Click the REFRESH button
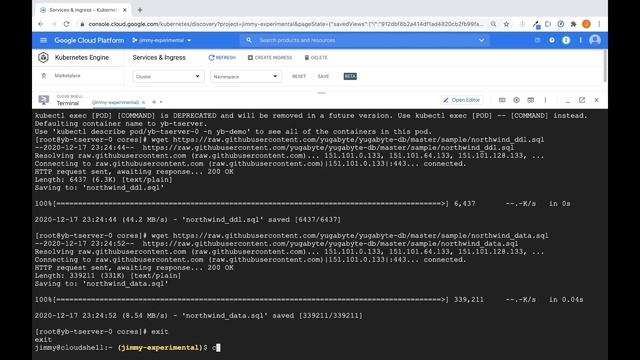This screenshot has height=360, width=640. pyautogui.click(x=222, y=58)
